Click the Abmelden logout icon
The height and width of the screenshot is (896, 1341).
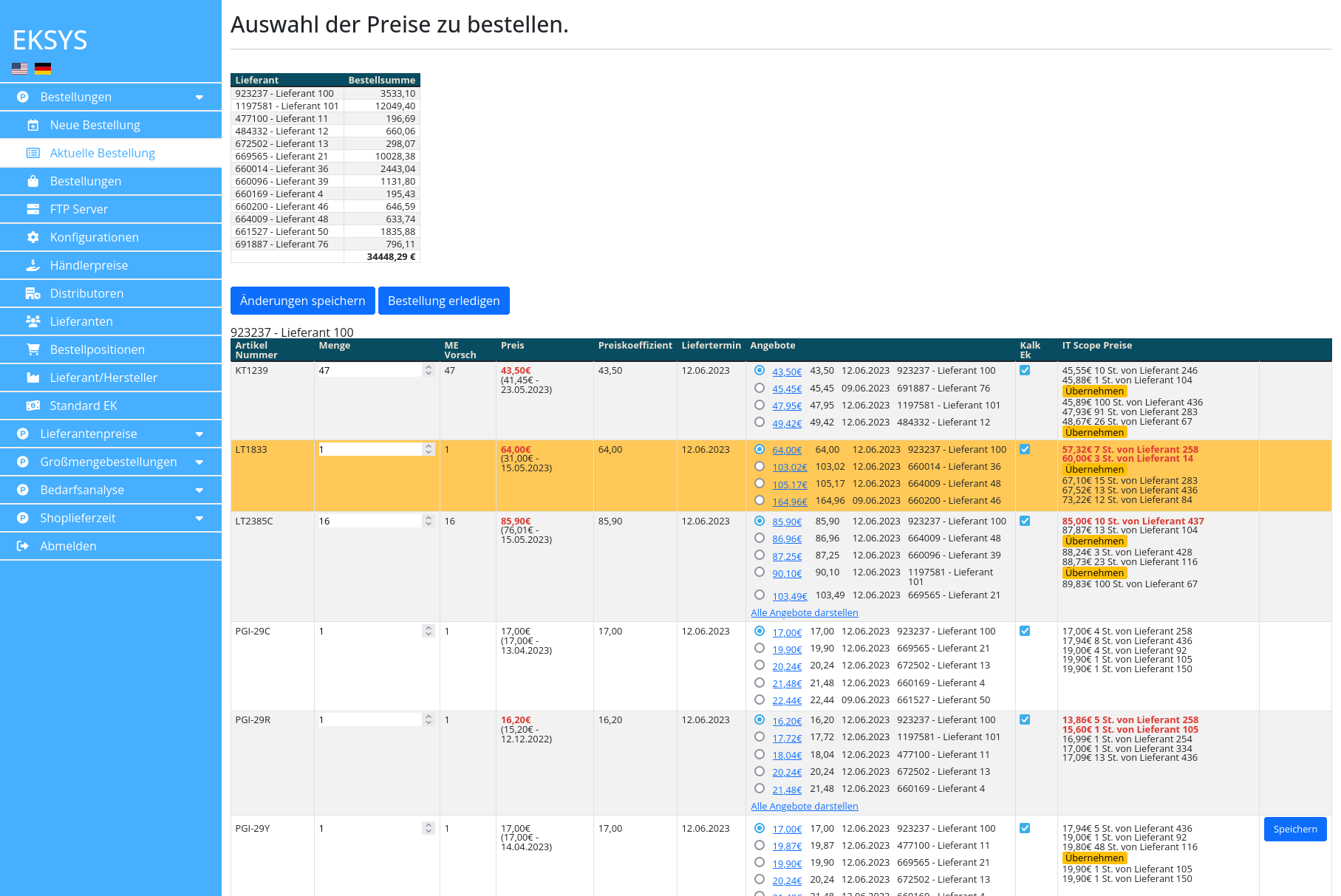(x=23, y=547)
